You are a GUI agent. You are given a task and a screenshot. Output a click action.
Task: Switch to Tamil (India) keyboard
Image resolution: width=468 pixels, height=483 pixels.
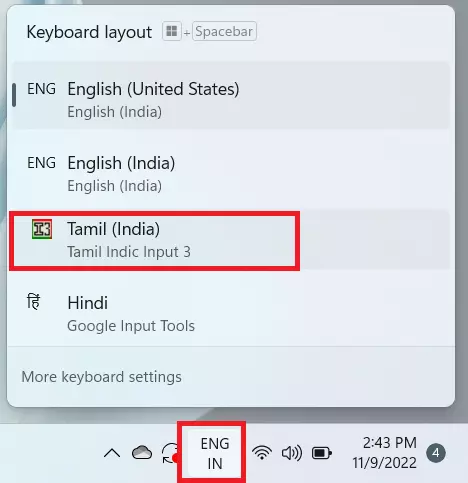231,240
